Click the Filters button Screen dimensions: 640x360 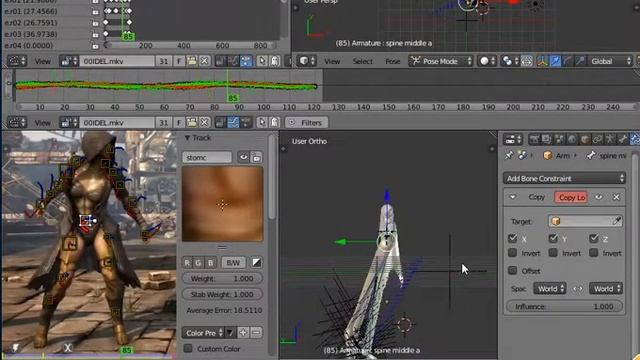tap(307, 122)
